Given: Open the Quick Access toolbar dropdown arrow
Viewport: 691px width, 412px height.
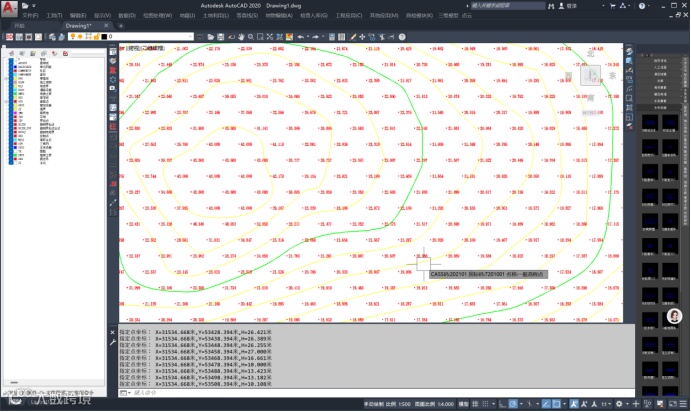Looking at the screenshot, I should (x=33, y=6).
